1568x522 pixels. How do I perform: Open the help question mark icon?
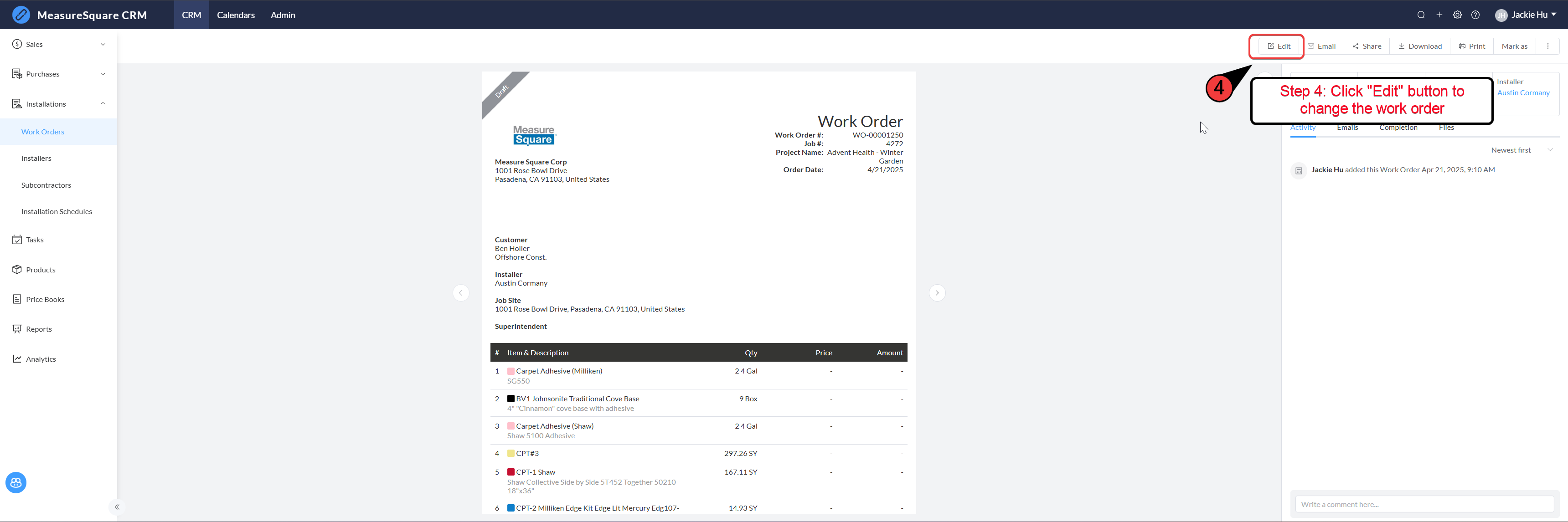(1475, 15)
